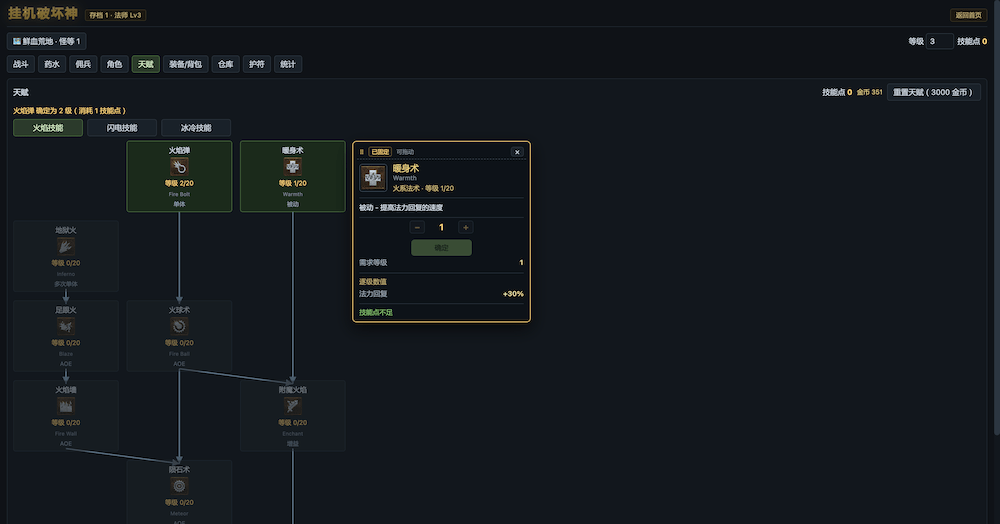Open the 角色 character tab
This screenshot has height=524, width=1000.
pyautogui.click(x=115, y=64)
